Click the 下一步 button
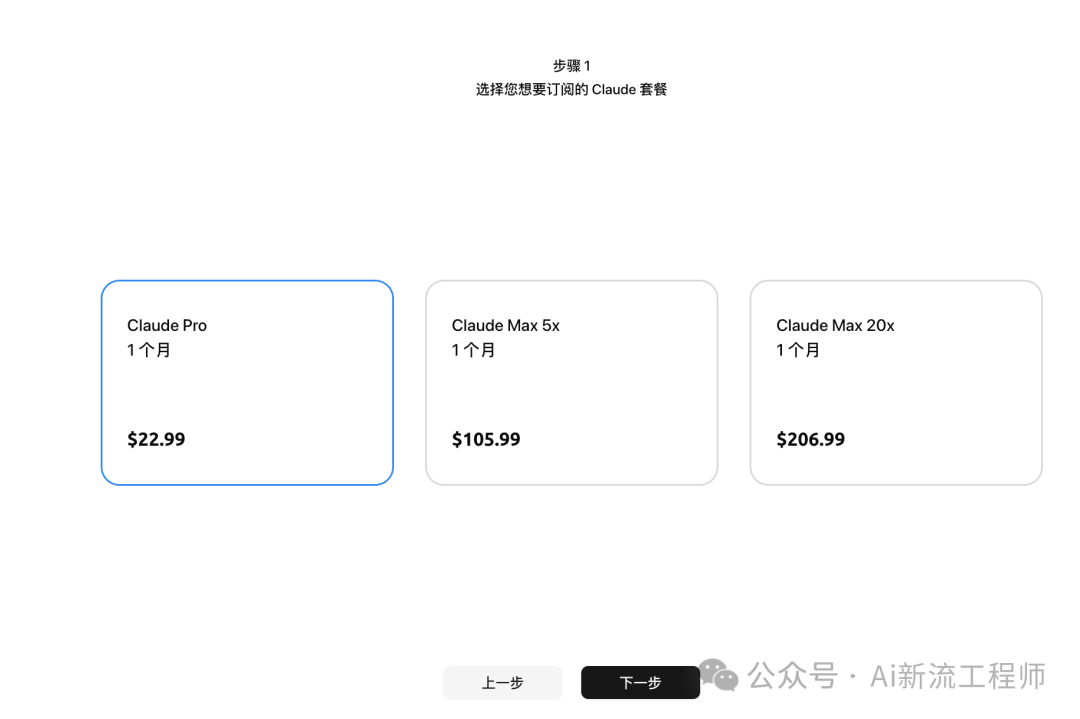 click(640, 683)
